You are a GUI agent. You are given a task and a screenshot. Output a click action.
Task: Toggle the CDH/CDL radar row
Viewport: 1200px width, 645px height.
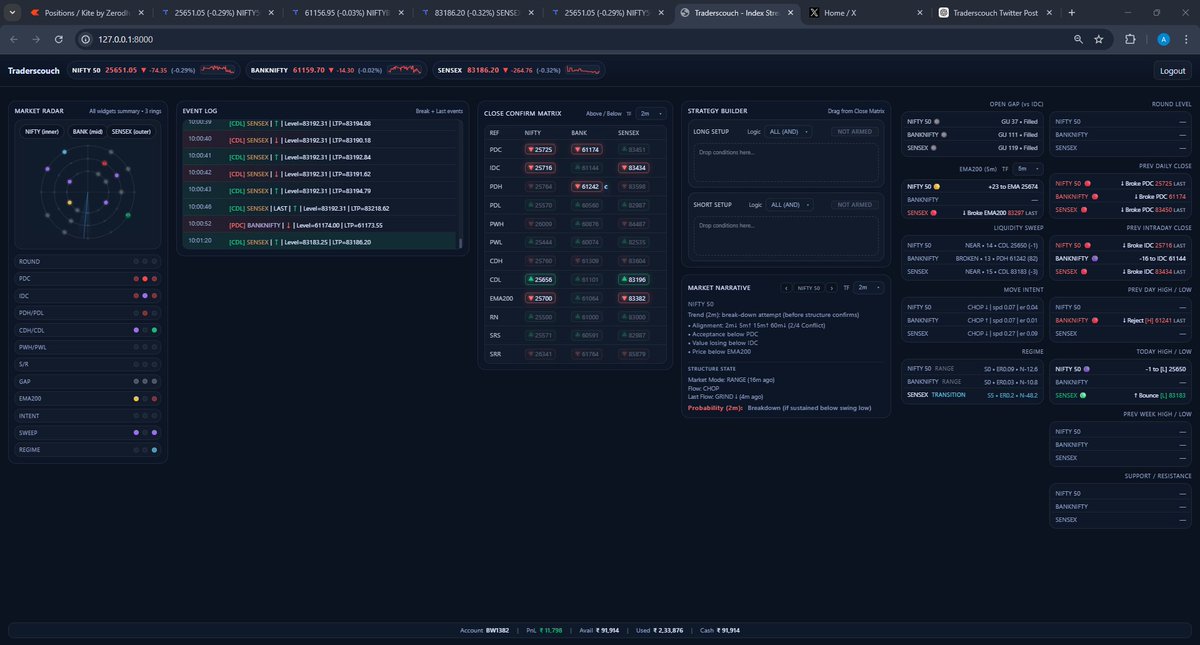point(88,330)
